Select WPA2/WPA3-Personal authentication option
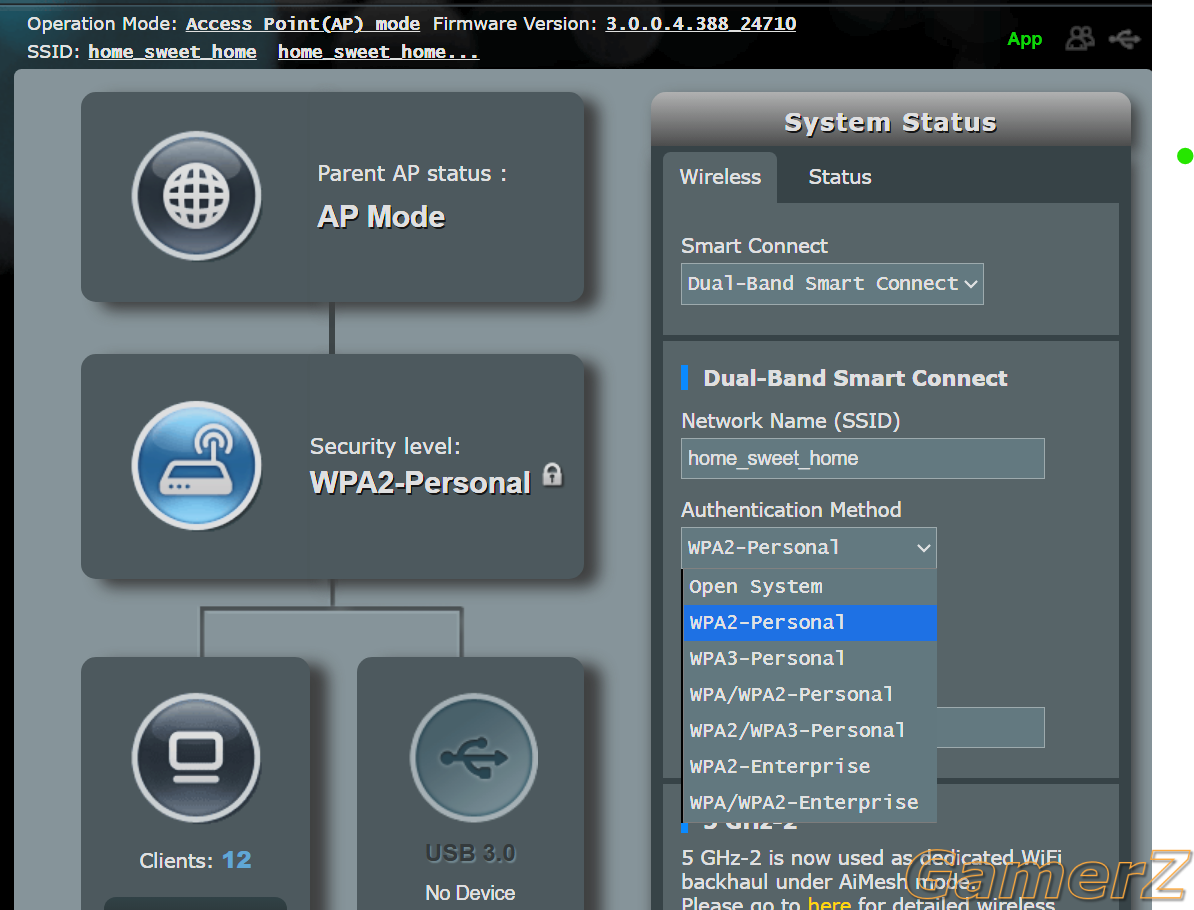 [810, 730]
